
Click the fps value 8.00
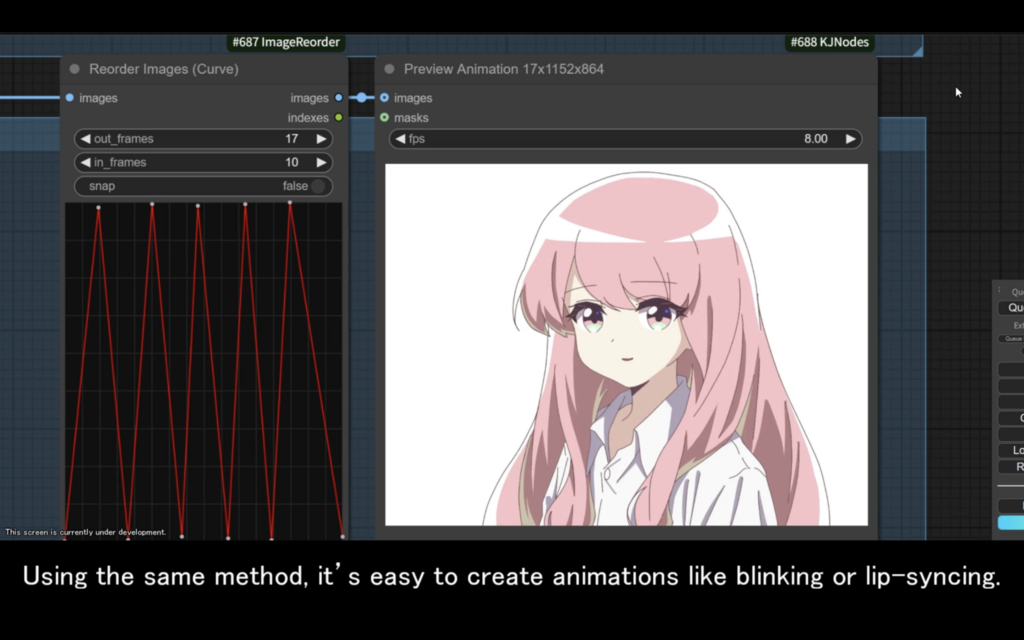pos(816,139)
